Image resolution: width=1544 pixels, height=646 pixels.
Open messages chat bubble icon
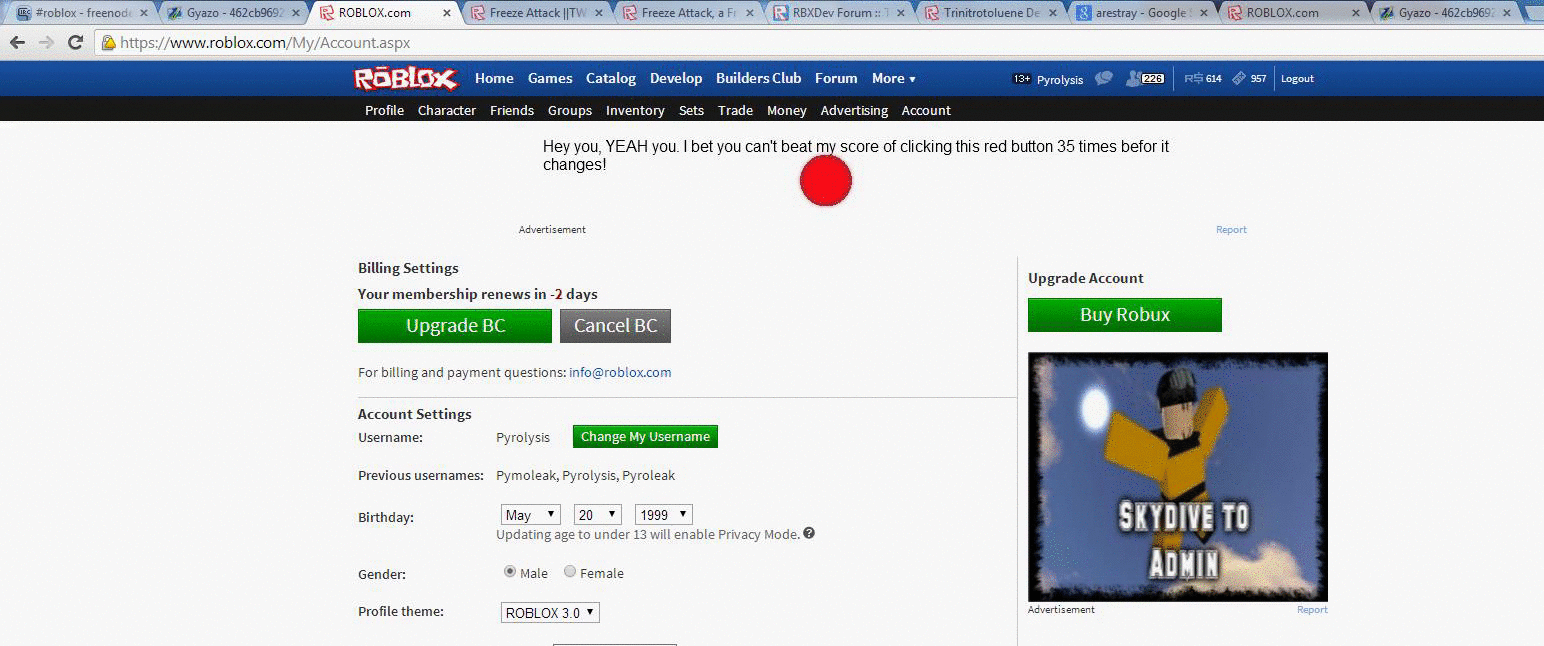1104,78
